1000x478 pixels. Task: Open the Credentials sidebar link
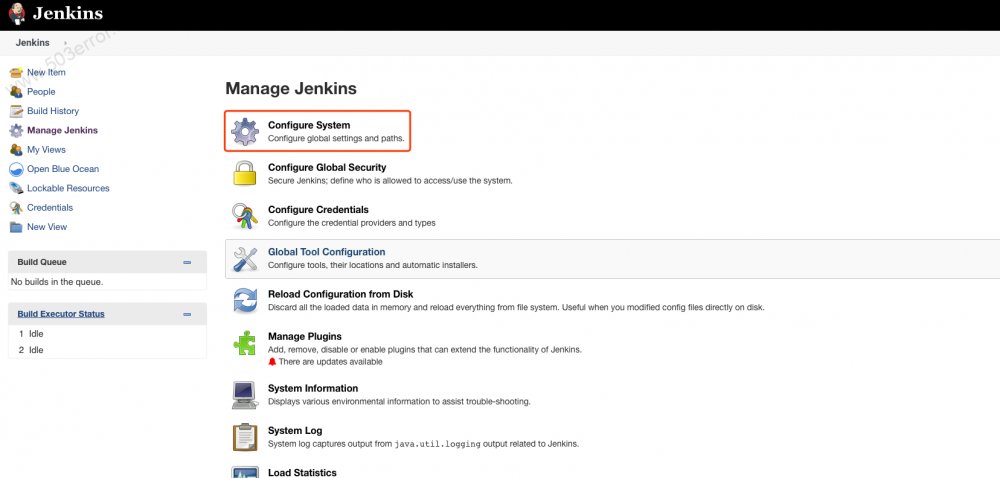coord(50,207)
